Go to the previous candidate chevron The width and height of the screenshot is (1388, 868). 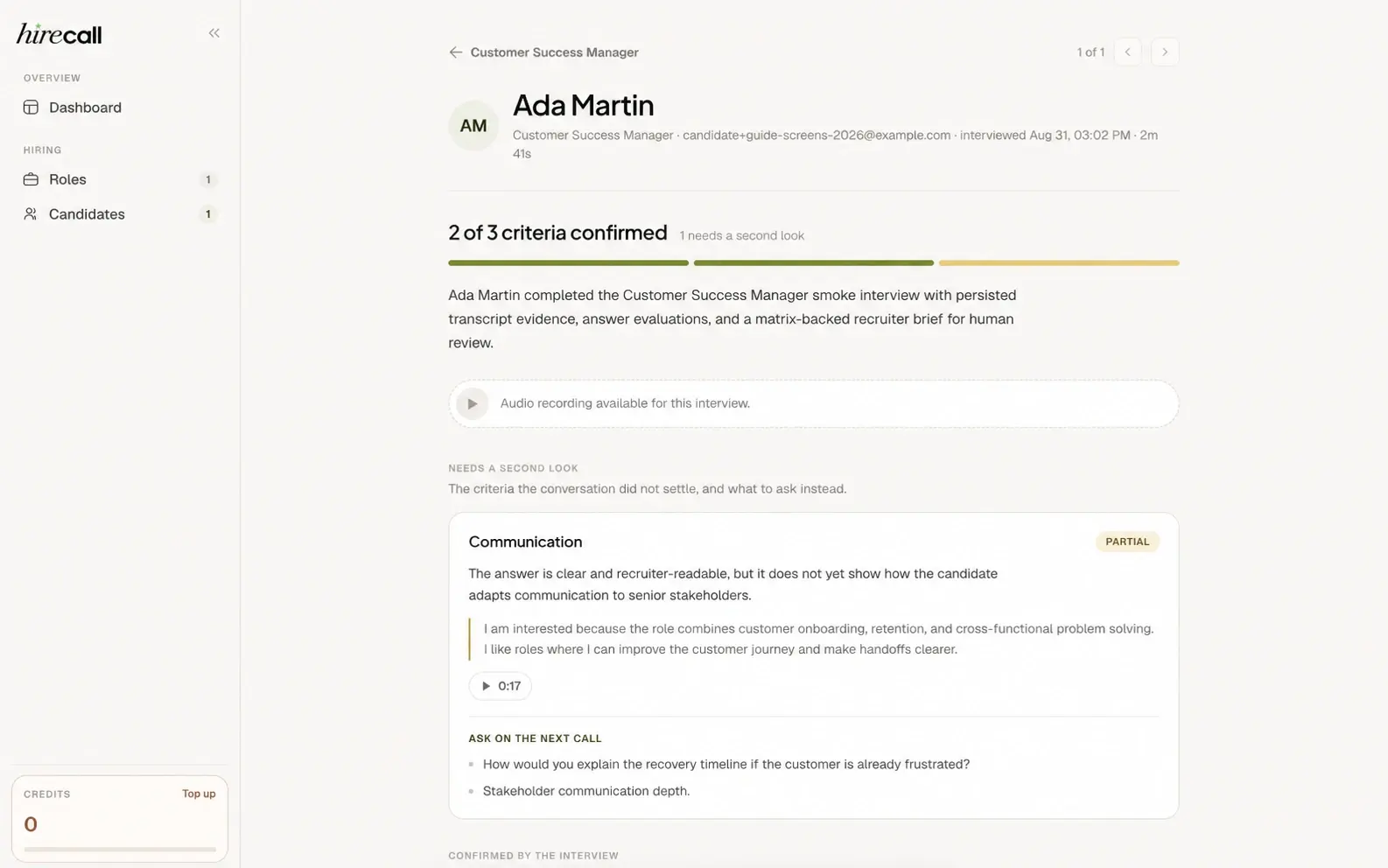(1127, 52)
